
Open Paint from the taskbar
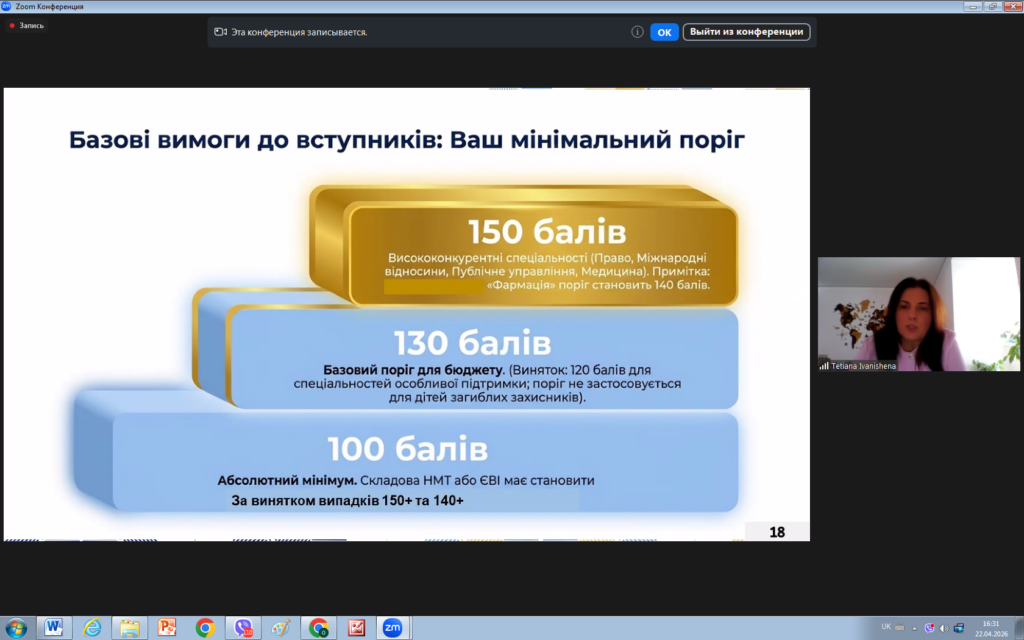tap(281, 628)
